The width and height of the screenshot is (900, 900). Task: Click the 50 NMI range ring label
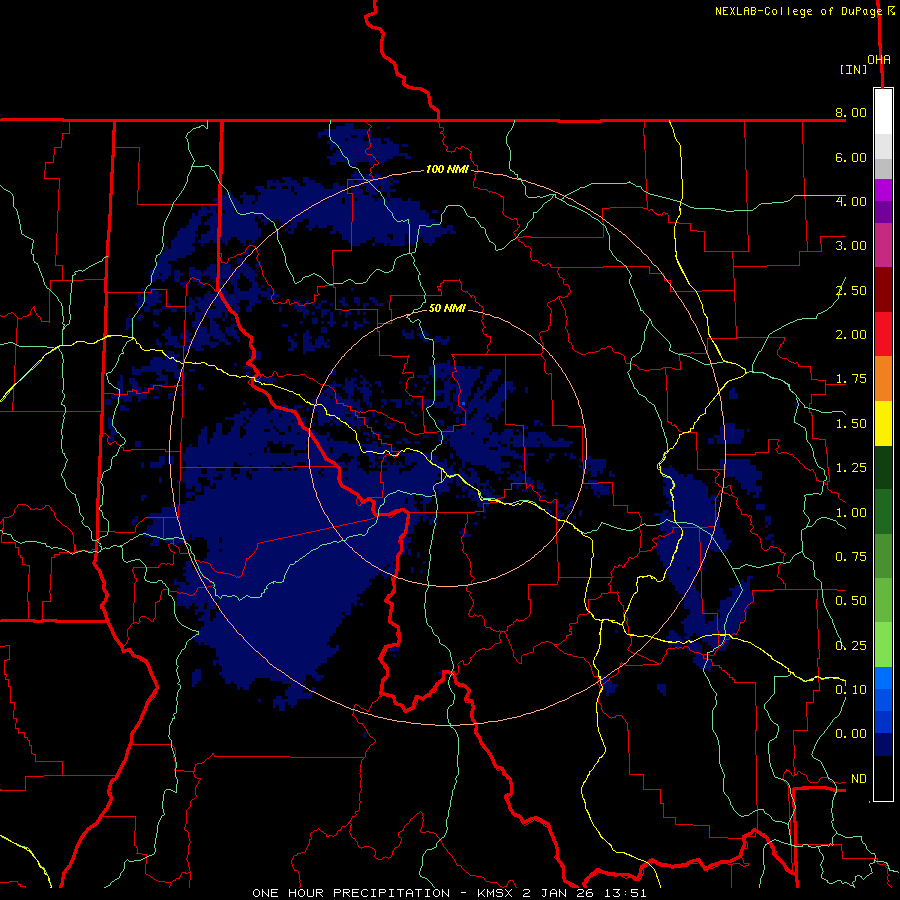447,308
